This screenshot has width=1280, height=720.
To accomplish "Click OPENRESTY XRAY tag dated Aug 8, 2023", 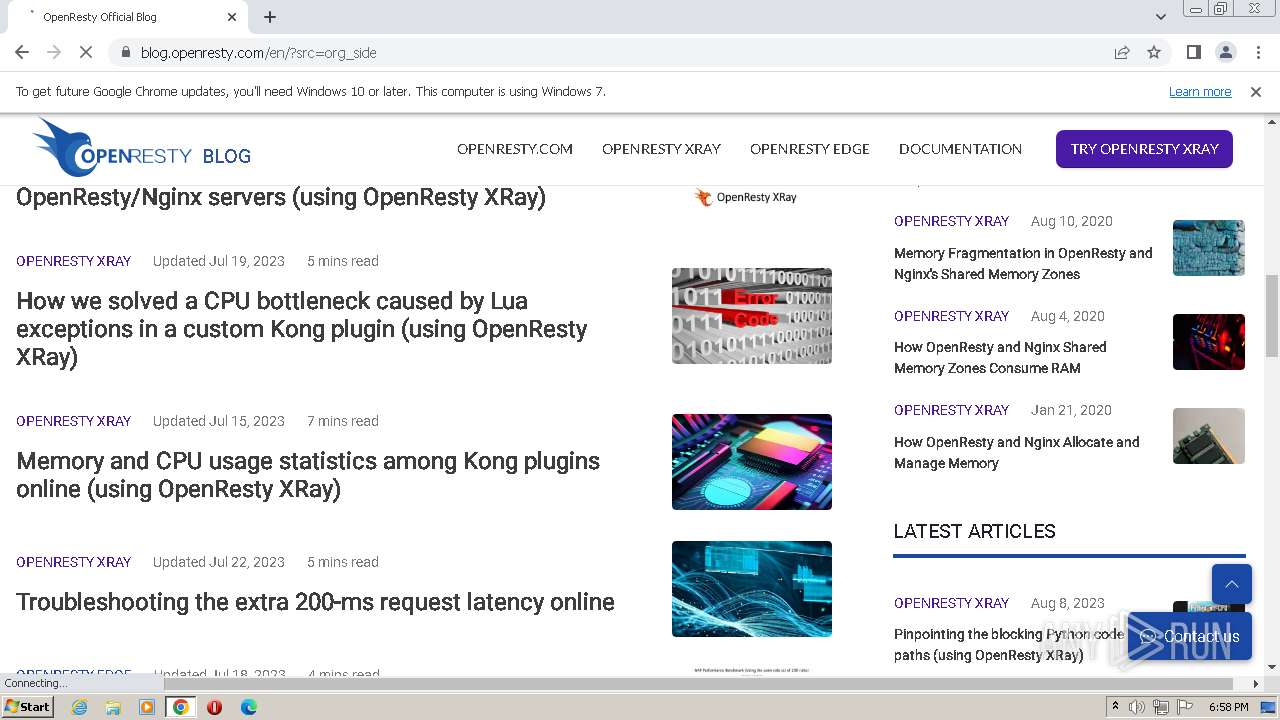I will [952, 603].
